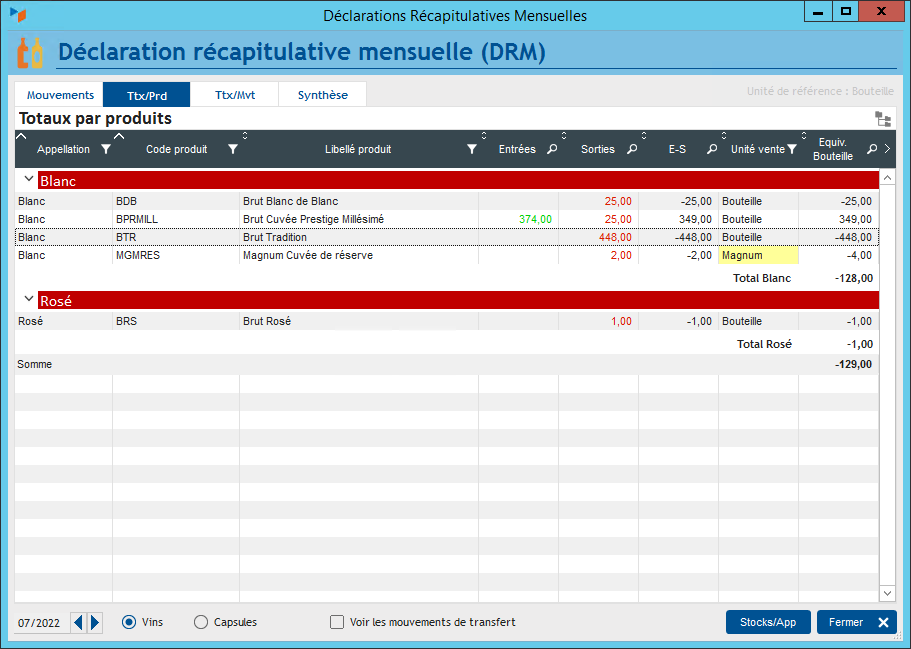Image resolution: width=911 pixels, height=649 pixels.
Task: Enable Voir les mouvements de transfert checkbox
Action: click(337, 622)
